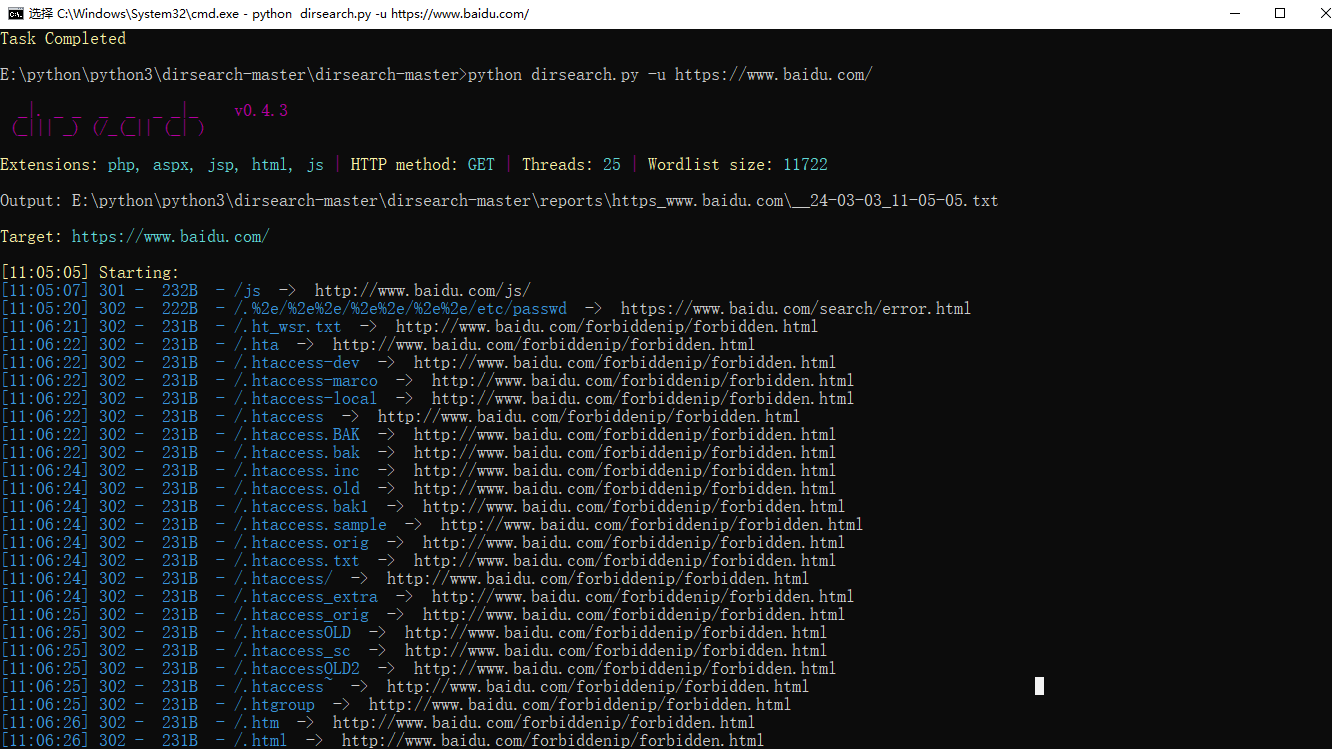This screenshot has height=749, width=1333.
Task: Click the /.htaccessOLD2 result path
Action: click(x=297, y=669)
